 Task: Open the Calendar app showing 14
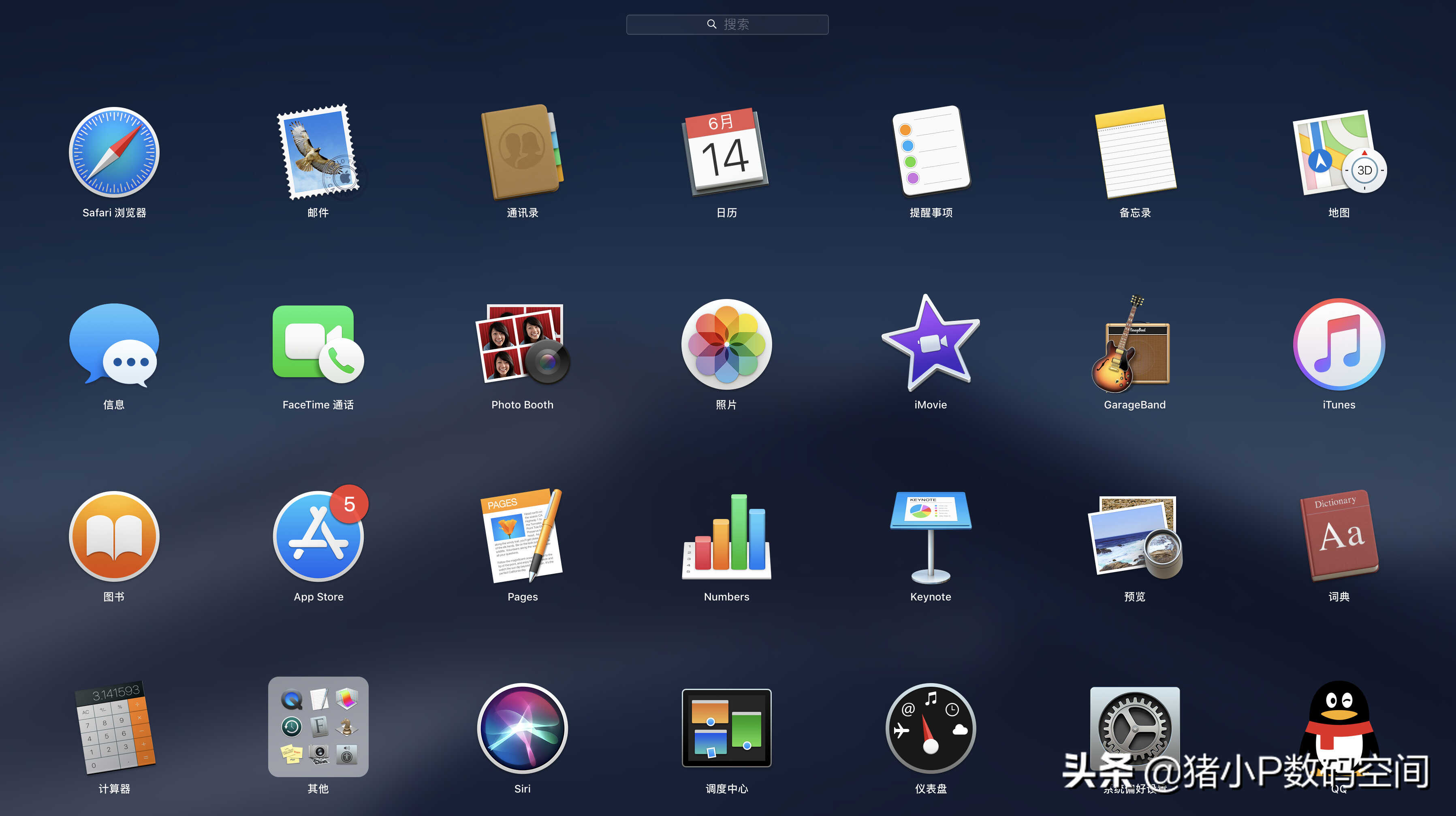click(x=726, y=152)
